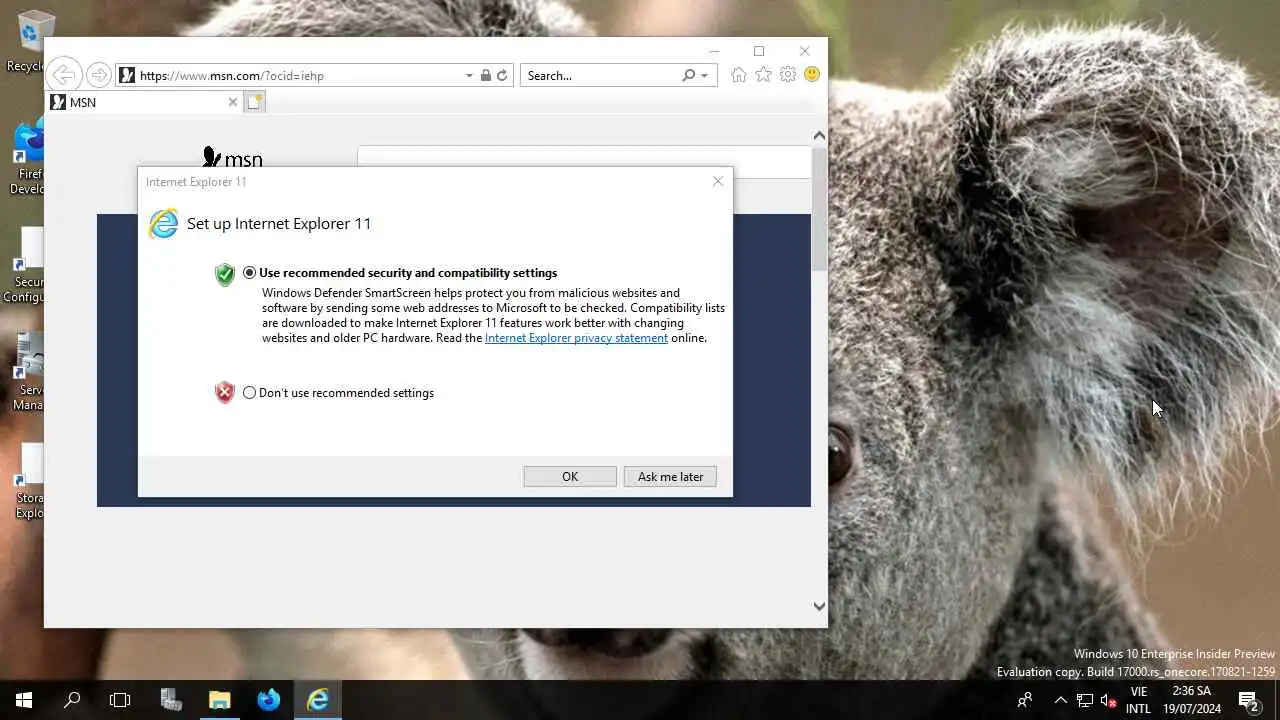Minimize the Internet Explorer window
This screenshot has width=1280, height=720.
[x=714, y=51]
